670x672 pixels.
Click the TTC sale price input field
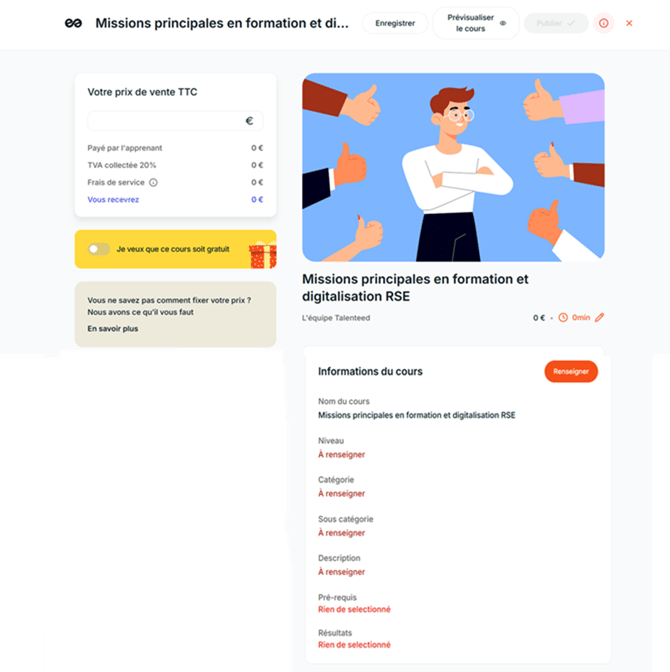[175, 121]
